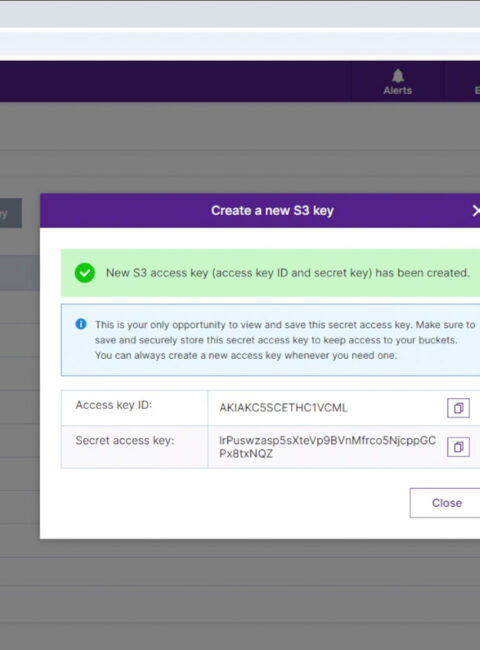Click the secret access key value text
Image resolution: width=480 pixels, height=650 pixels.
coord(327,447)
